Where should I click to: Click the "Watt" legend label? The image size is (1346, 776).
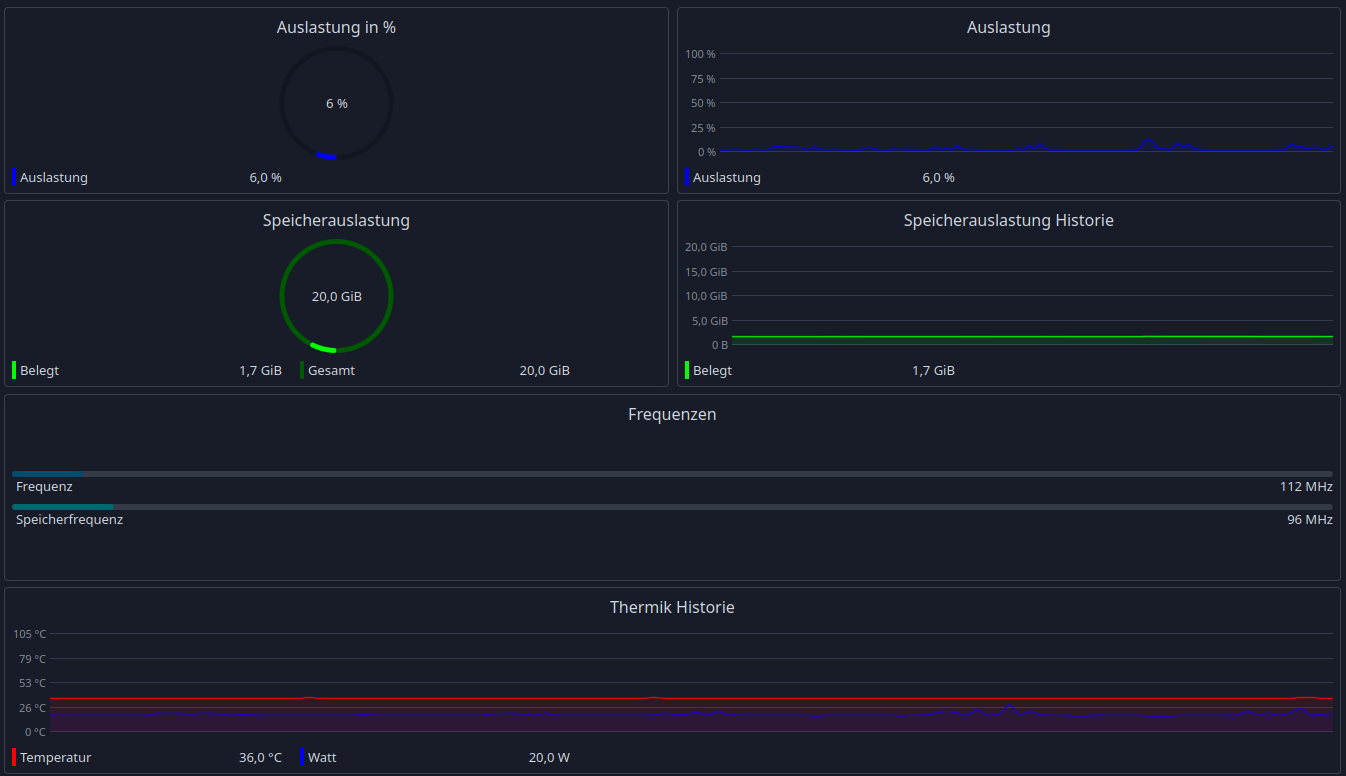coord(322,758)
